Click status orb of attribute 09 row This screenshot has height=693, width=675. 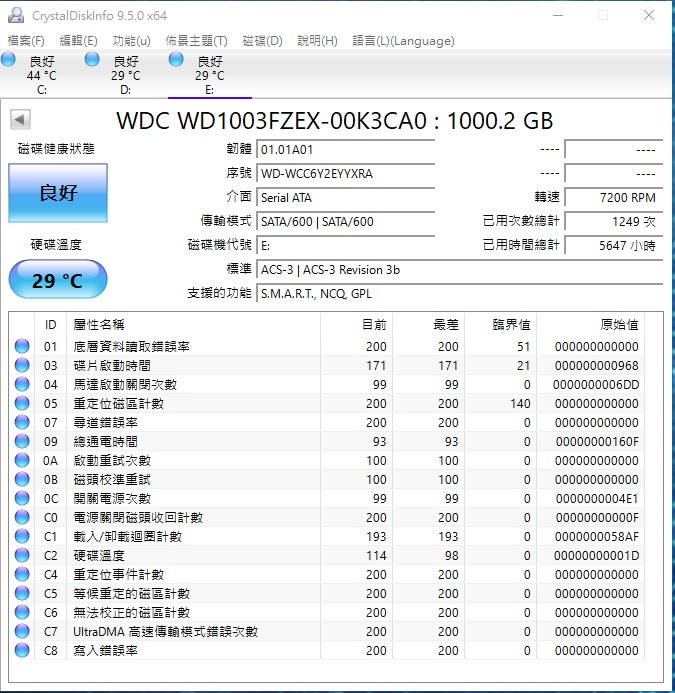click(x=22, y=441)
